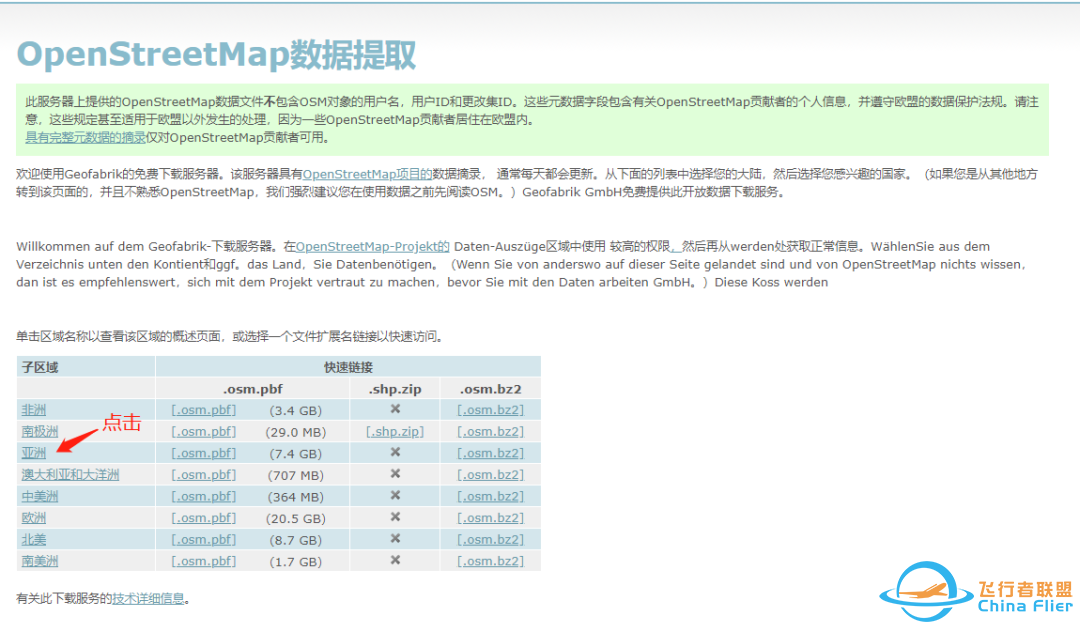Open the 非洲 region link
Screen dimensions: 1080x632
[x=33, y=410]
